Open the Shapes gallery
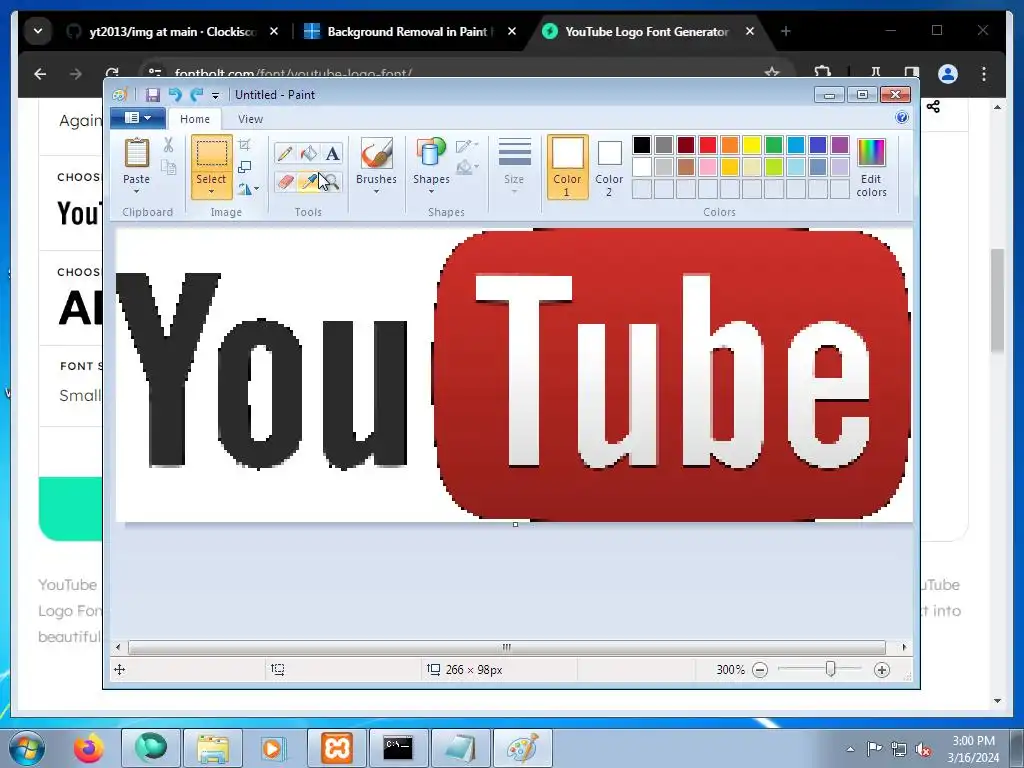This screenshot has width=1024, height=768. coord(431,166)
